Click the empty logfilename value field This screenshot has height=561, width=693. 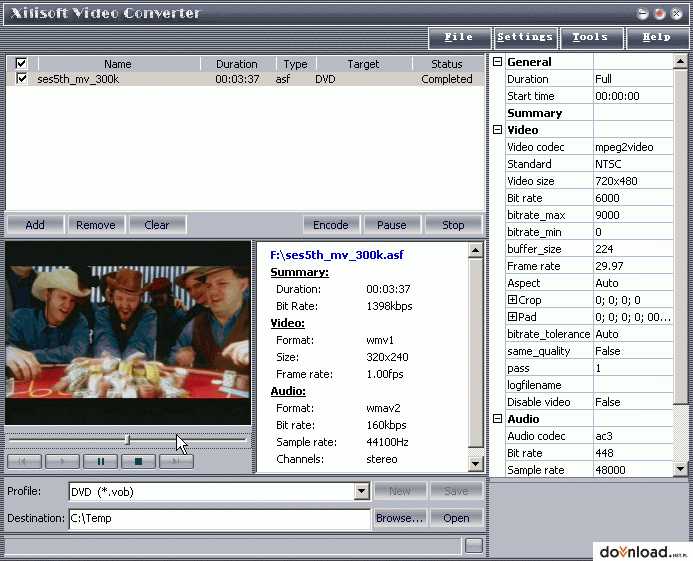coord(633,385)
